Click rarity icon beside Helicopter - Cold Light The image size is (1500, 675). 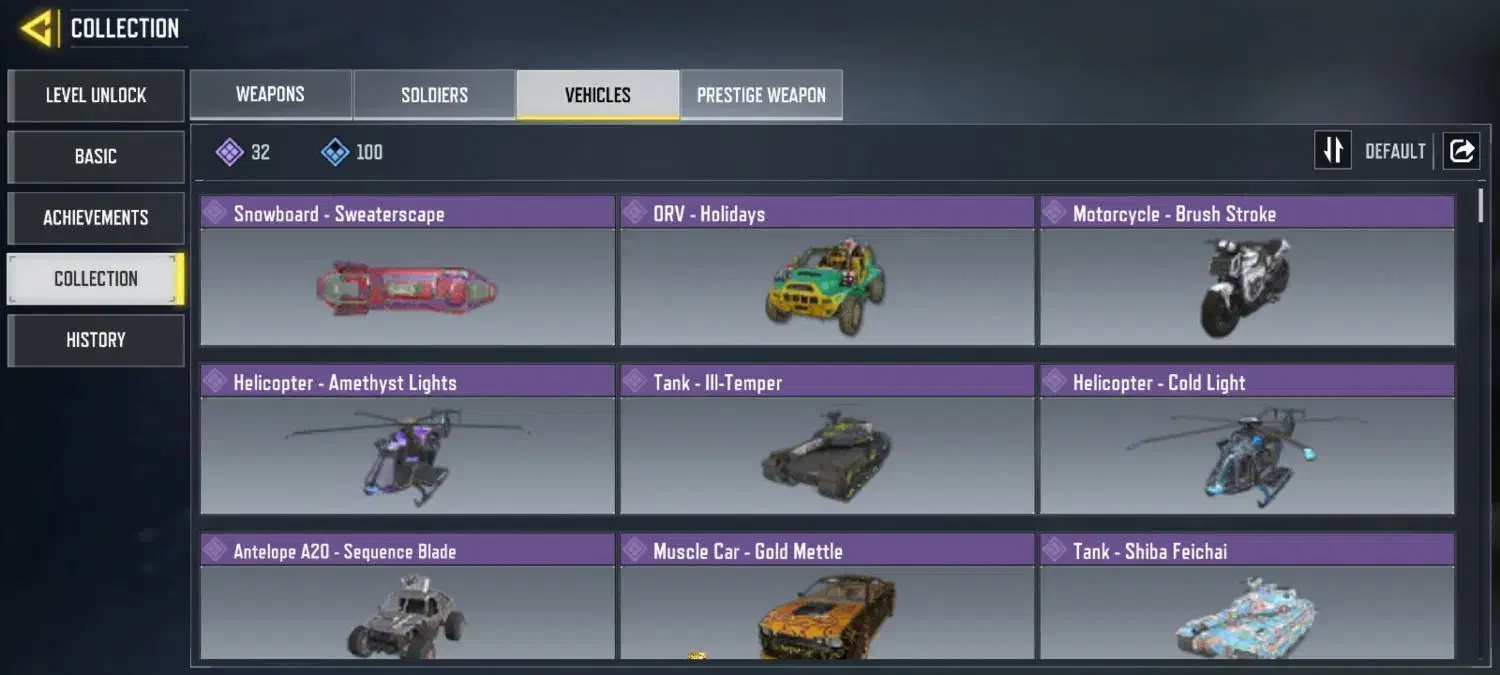click(x=1055, y=381)
